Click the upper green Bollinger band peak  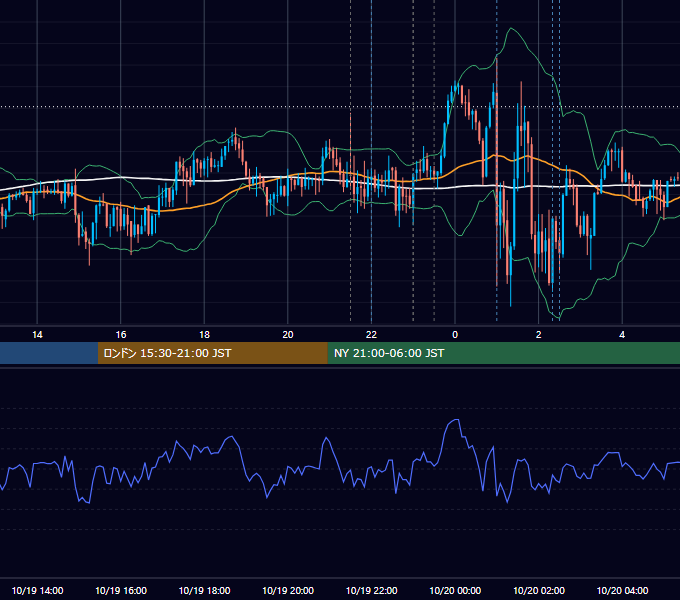tap(512, 29)
